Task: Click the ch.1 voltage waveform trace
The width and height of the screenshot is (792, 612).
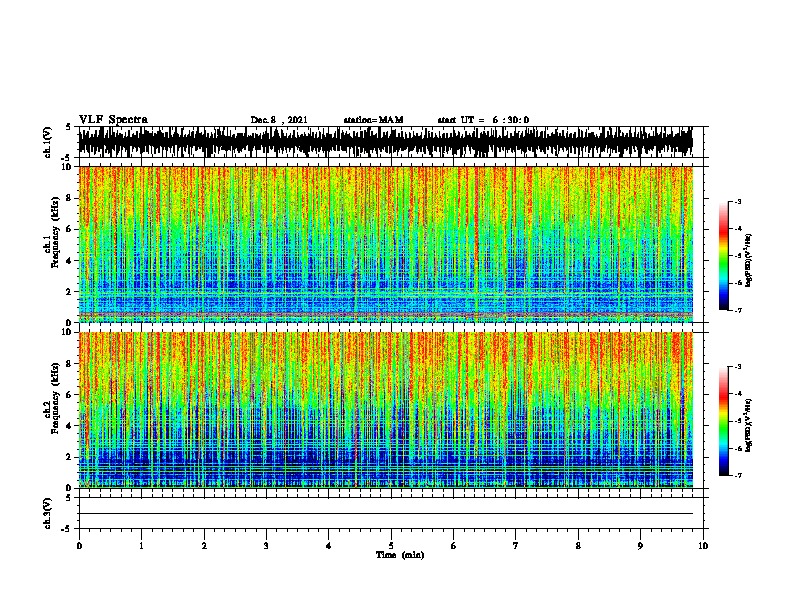Action: click(x=385, y=142)
